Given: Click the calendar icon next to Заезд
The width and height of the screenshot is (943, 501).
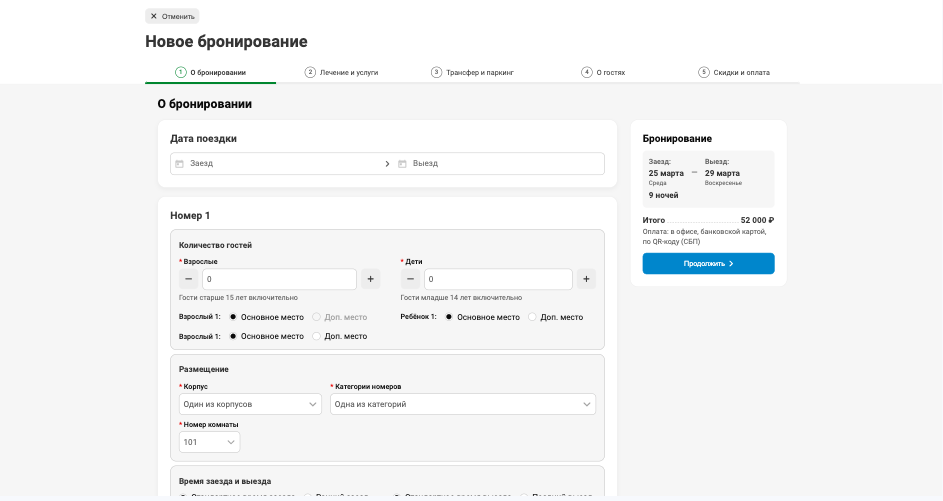Looking at the screenshot, I should pos(179,164).
